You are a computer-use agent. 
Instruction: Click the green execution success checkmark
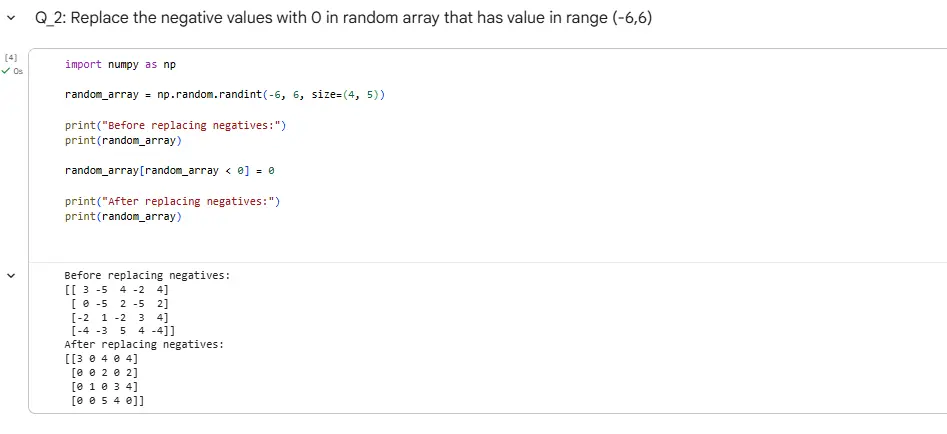click(x=7, y=71)
